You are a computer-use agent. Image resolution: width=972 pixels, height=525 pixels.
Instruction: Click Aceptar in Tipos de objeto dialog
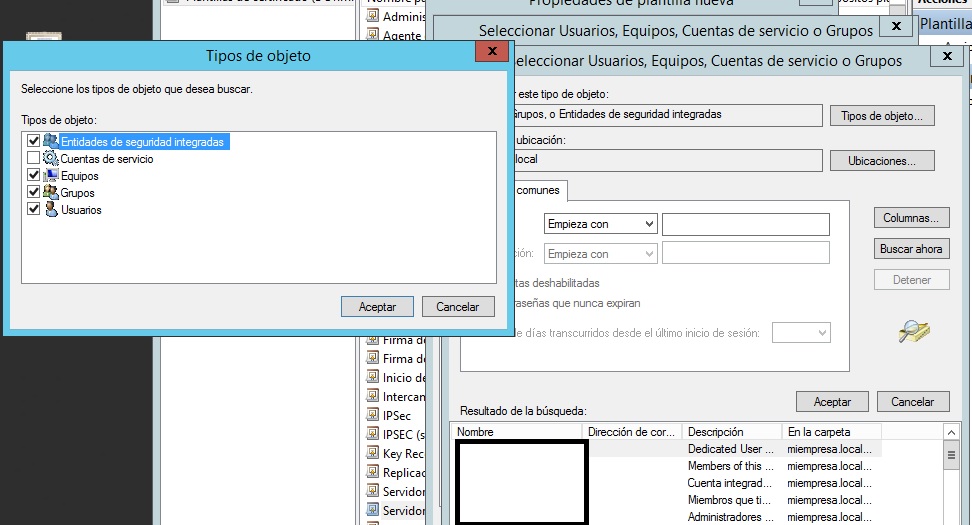(377, 307)
